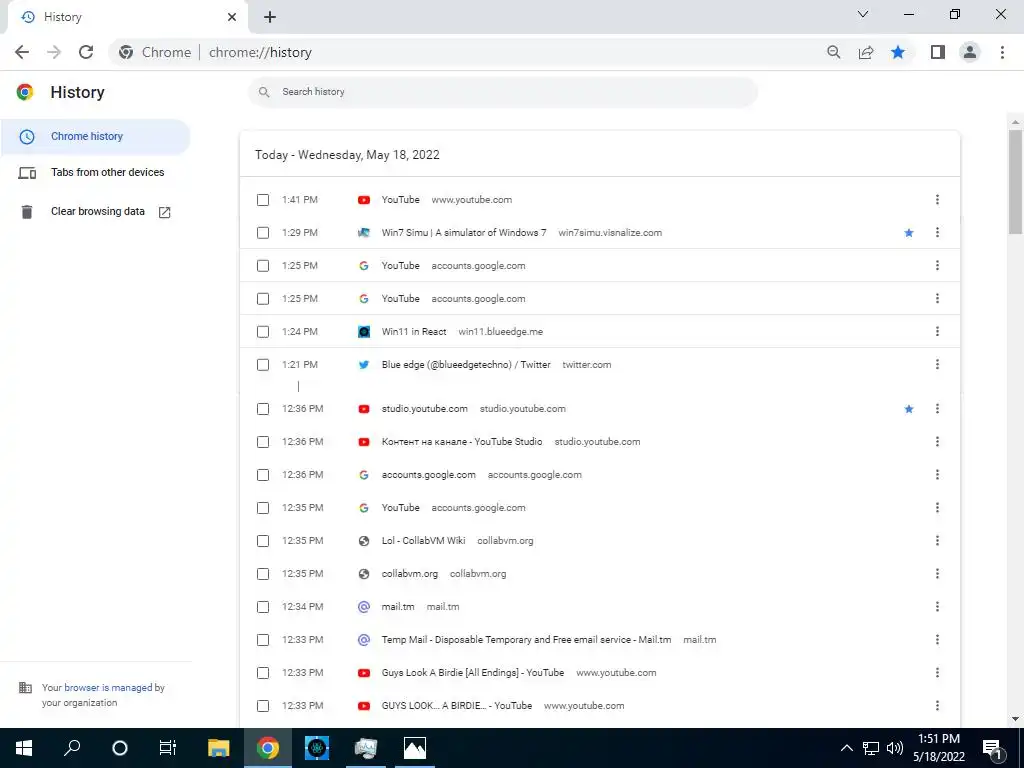Screen dimensions: 1024x768
Task: Open more actions for Win11 in React entry
Action: (x=937, y=332)
